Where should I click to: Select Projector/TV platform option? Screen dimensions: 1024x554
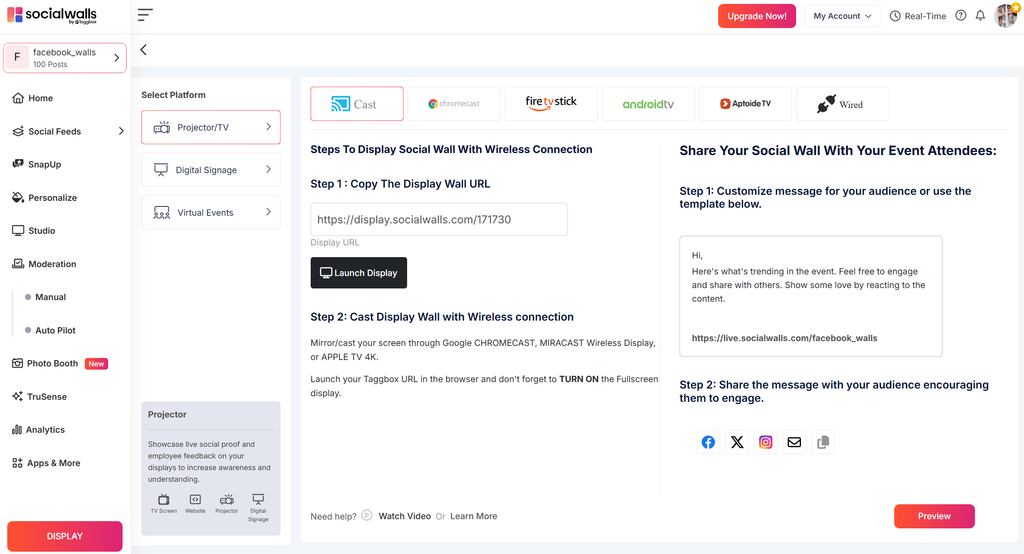[x=211, y=127]
